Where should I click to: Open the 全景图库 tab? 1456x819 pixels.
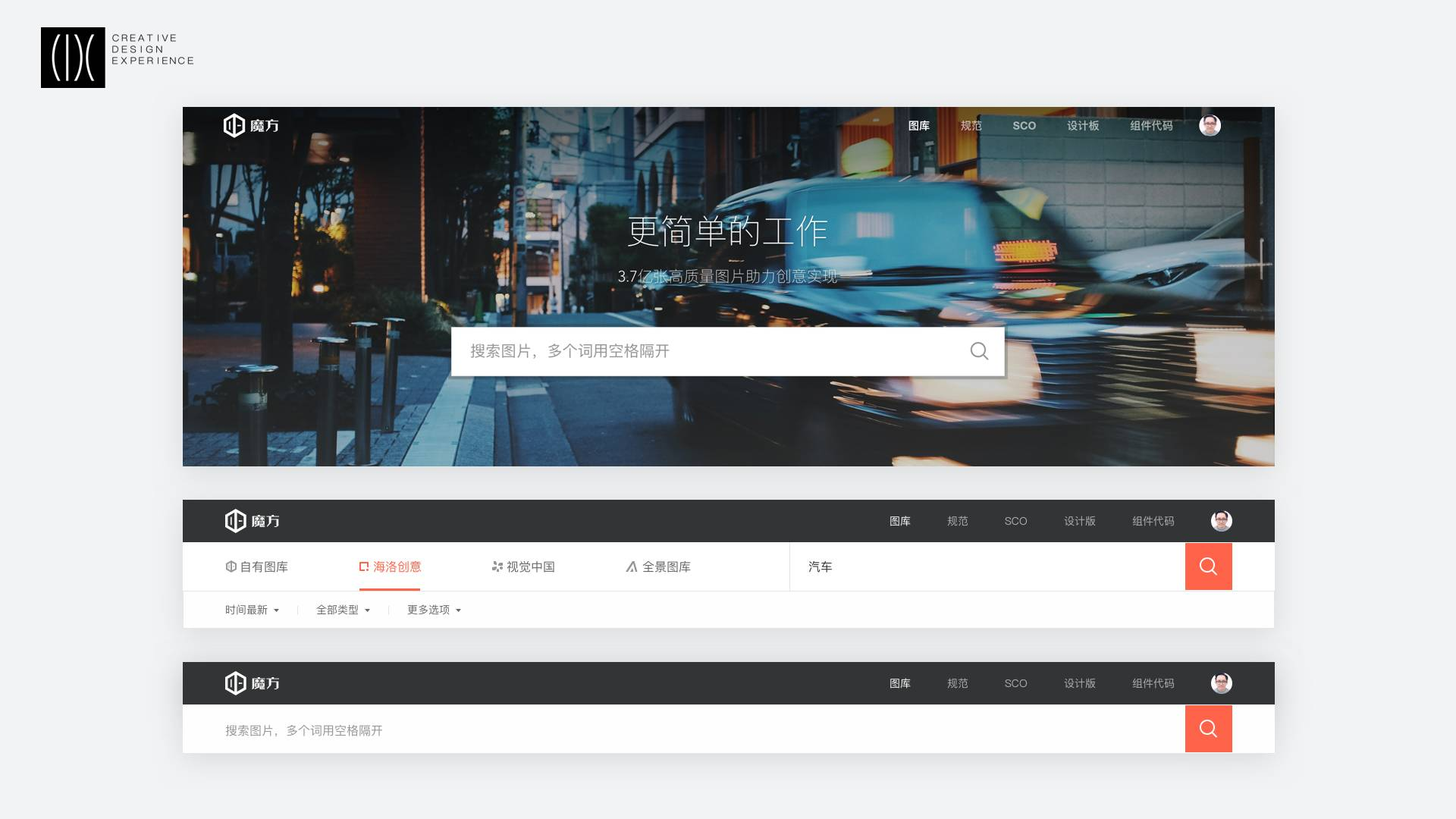pyautogui.click(x=658, y=566)
